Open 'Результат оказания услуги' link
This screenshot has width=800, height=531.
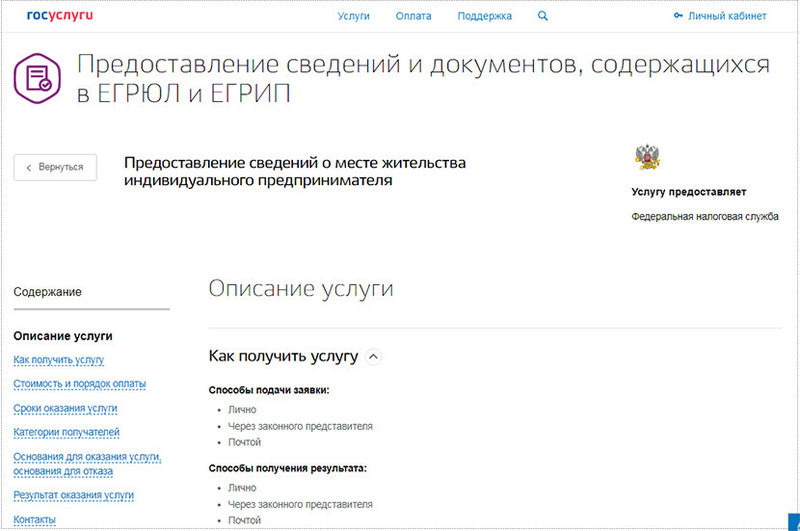point(73,495)
